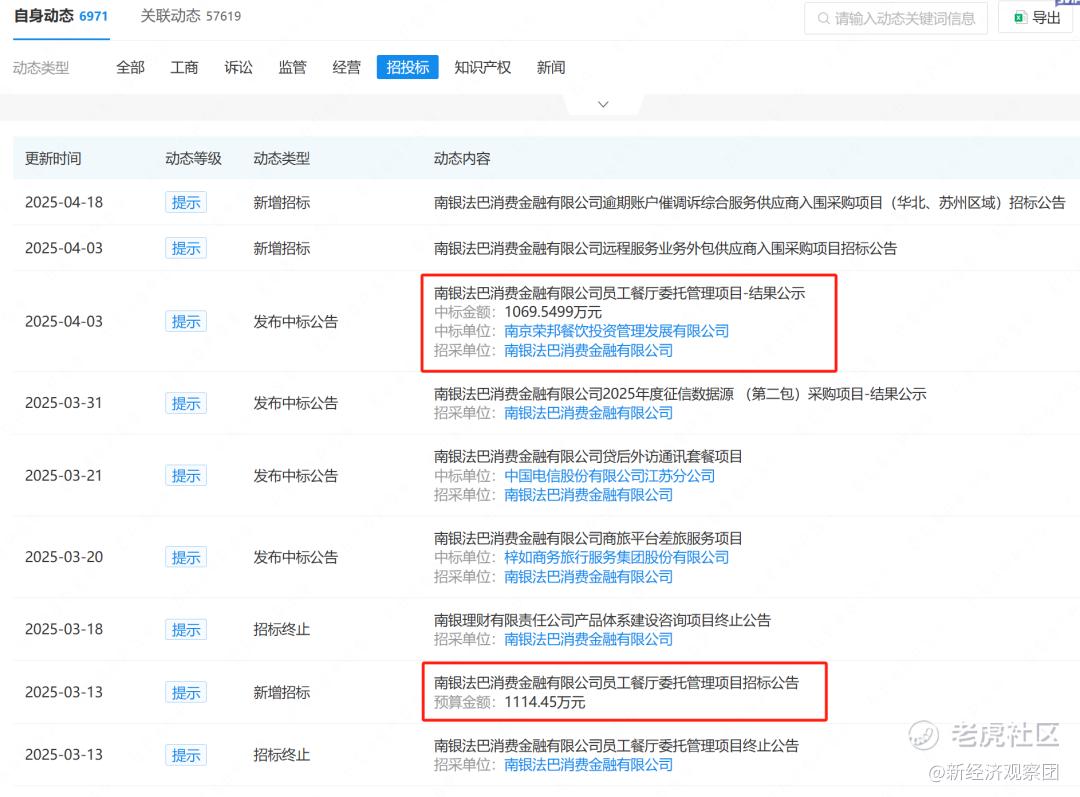Image resolution: width=1080 pixels, height=797 pixels.
Task: Click 发布中标公告 type in 2025-03-31 row
Action: [295, 403]
